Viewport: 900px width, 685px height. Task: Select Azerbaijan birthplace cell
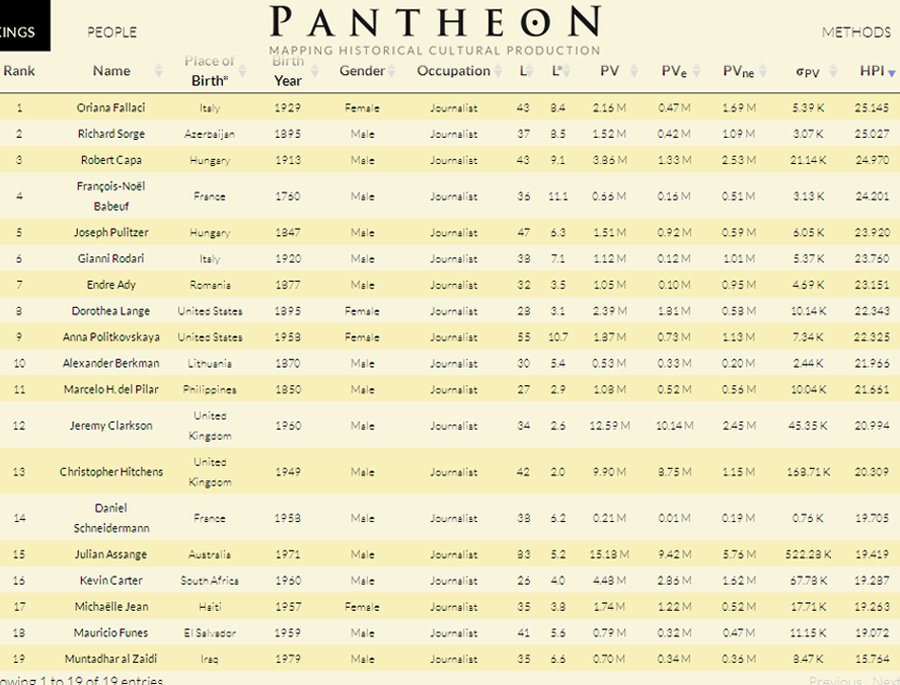click(210, 134)
